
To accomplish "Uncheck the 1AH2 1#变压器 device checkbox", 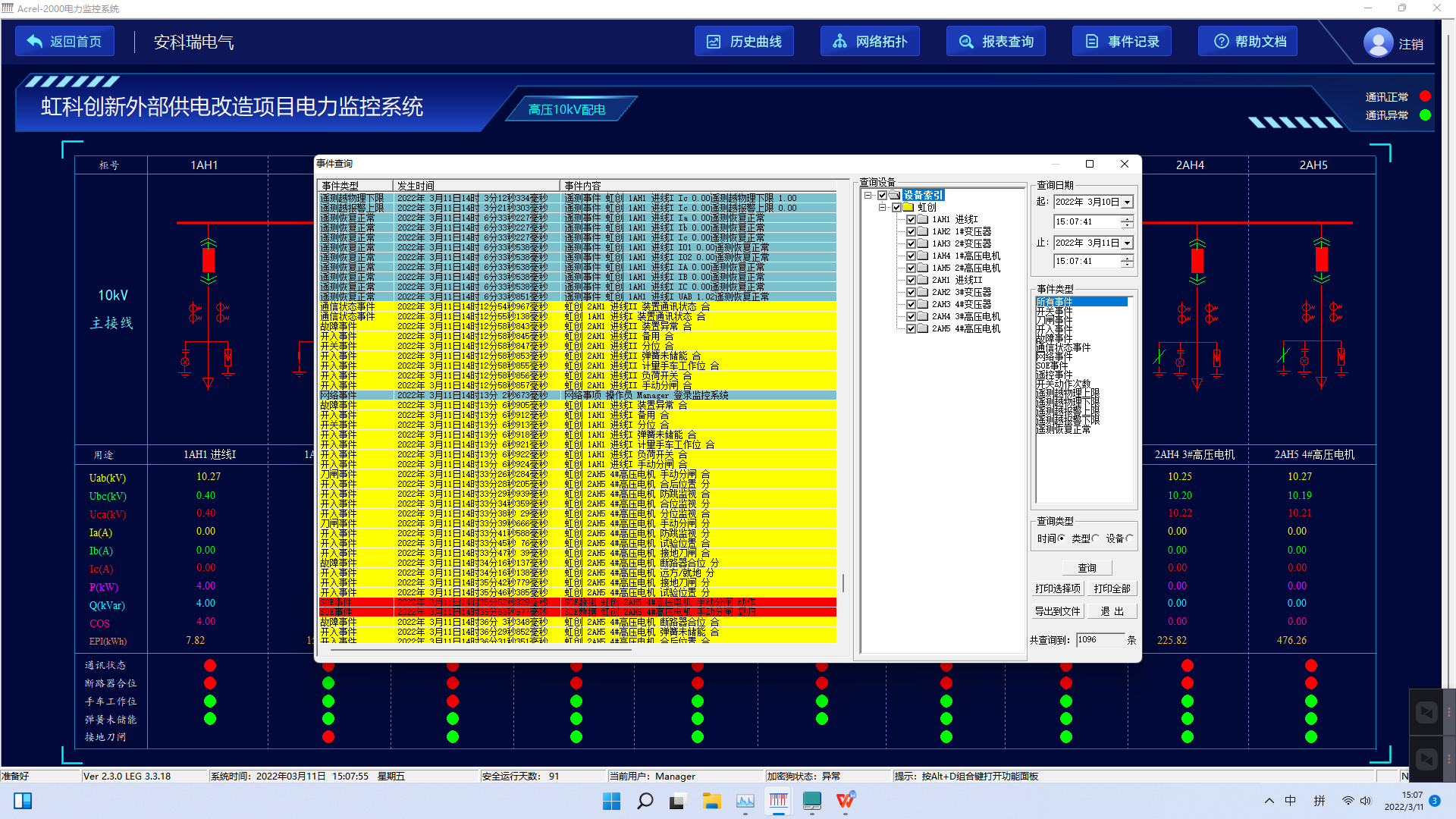I will (912, 231).
